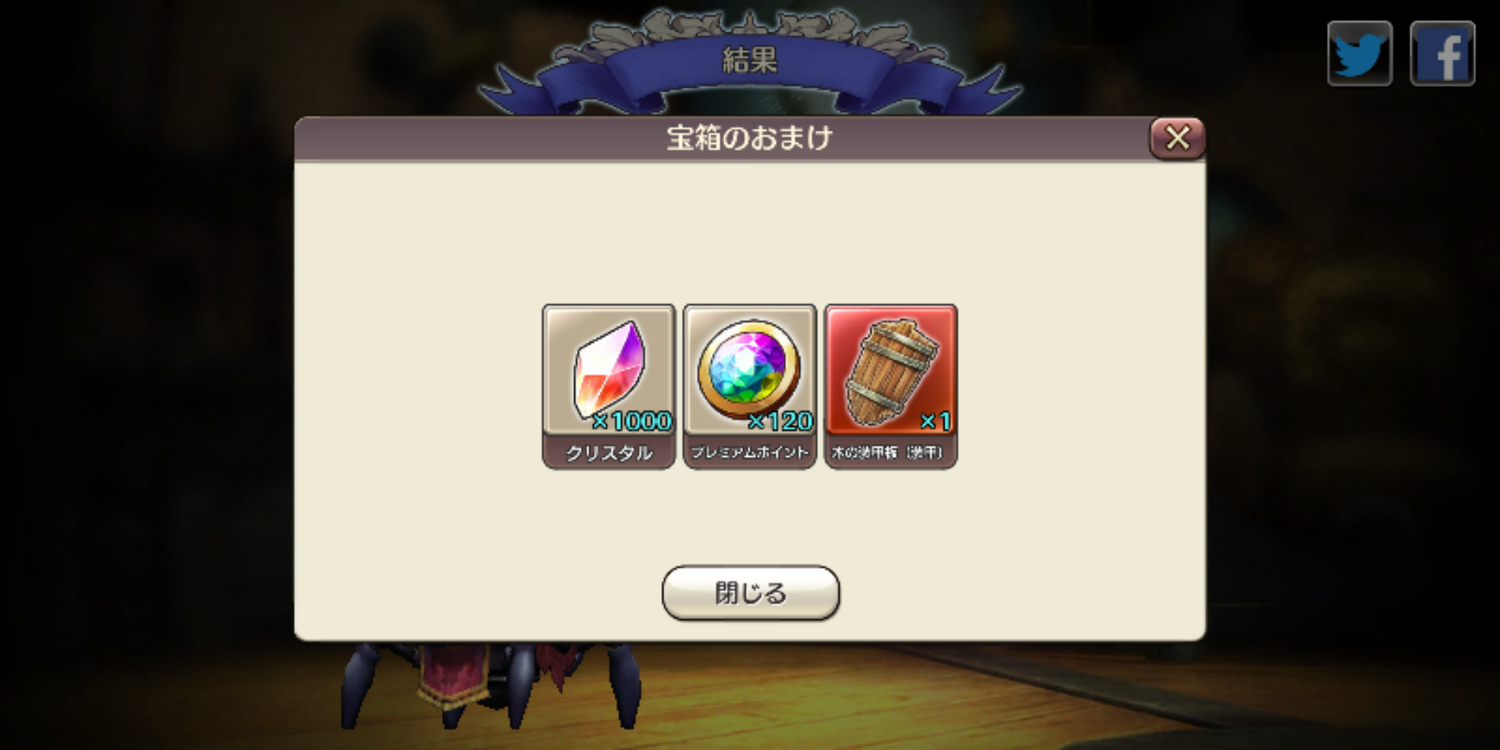The image size is (1500, 750).
Task: Tap the ×120 premium point quantity
Action: tap(780, 421)
